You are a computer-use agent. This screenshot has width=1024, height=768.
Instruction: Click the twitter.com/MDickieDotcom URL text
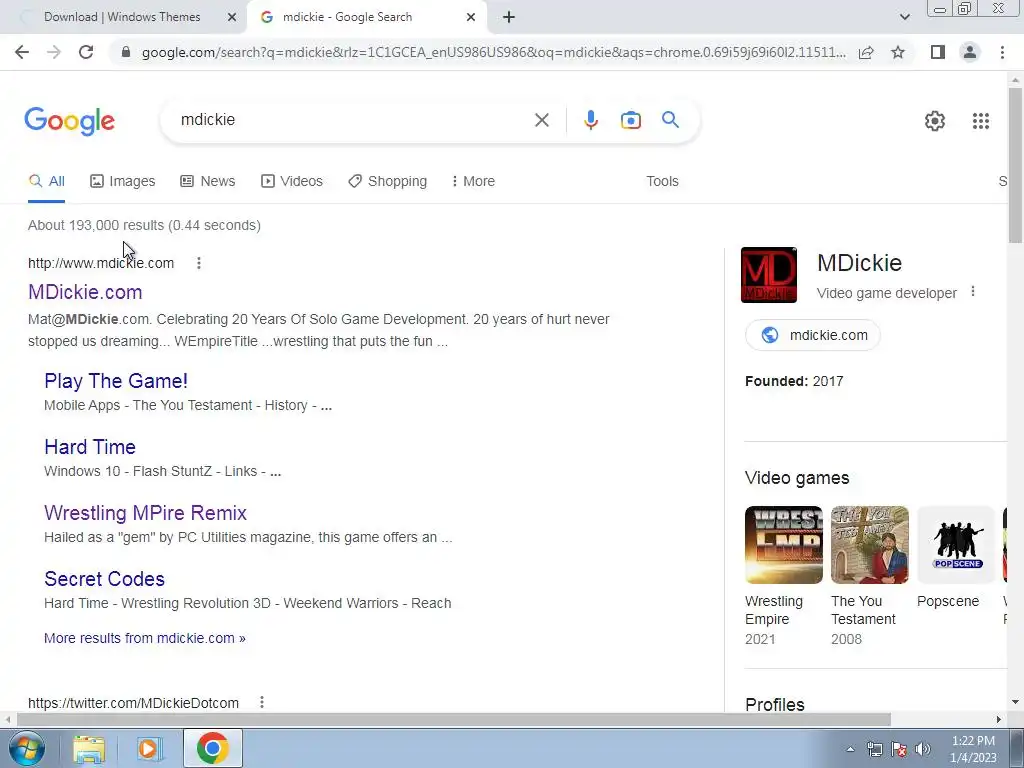[x=133, y=703]
